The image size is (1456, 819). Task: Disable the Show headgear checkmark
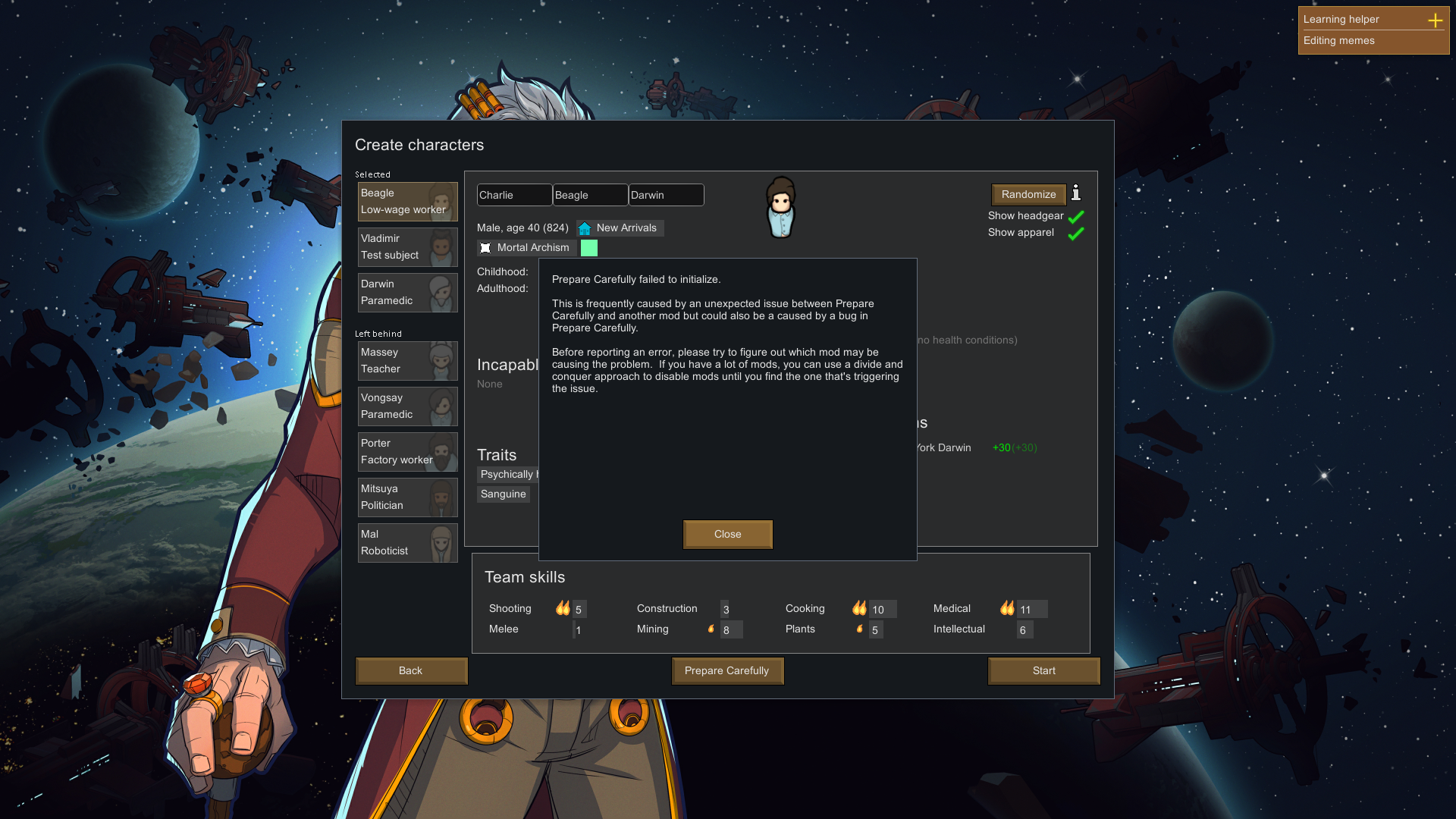[1075, 216]
